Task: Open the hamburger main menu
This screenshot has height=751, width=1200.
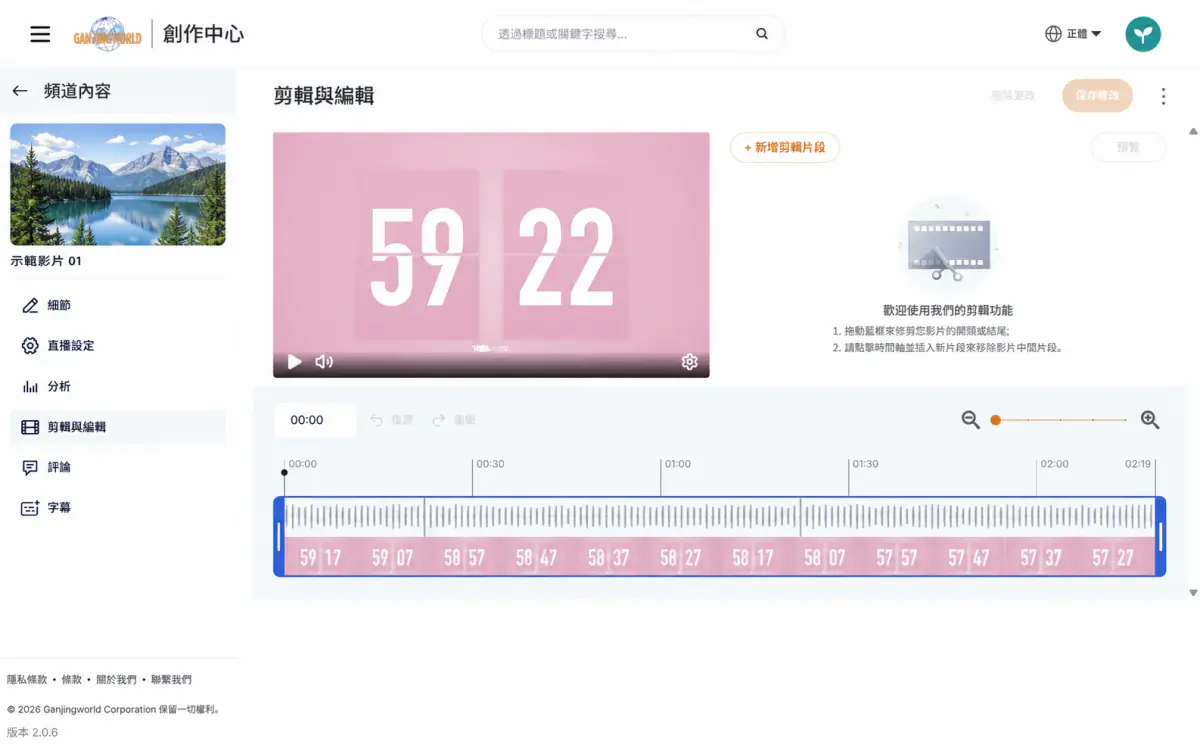Action: 40,34
